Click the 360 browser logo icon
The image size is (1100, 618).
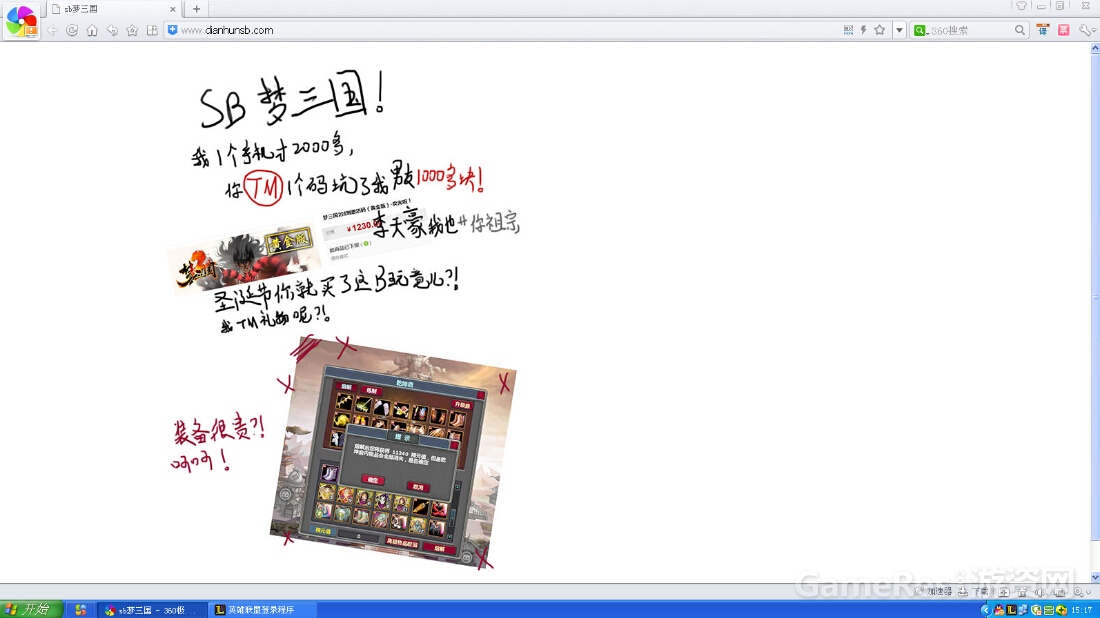[22, 21]
